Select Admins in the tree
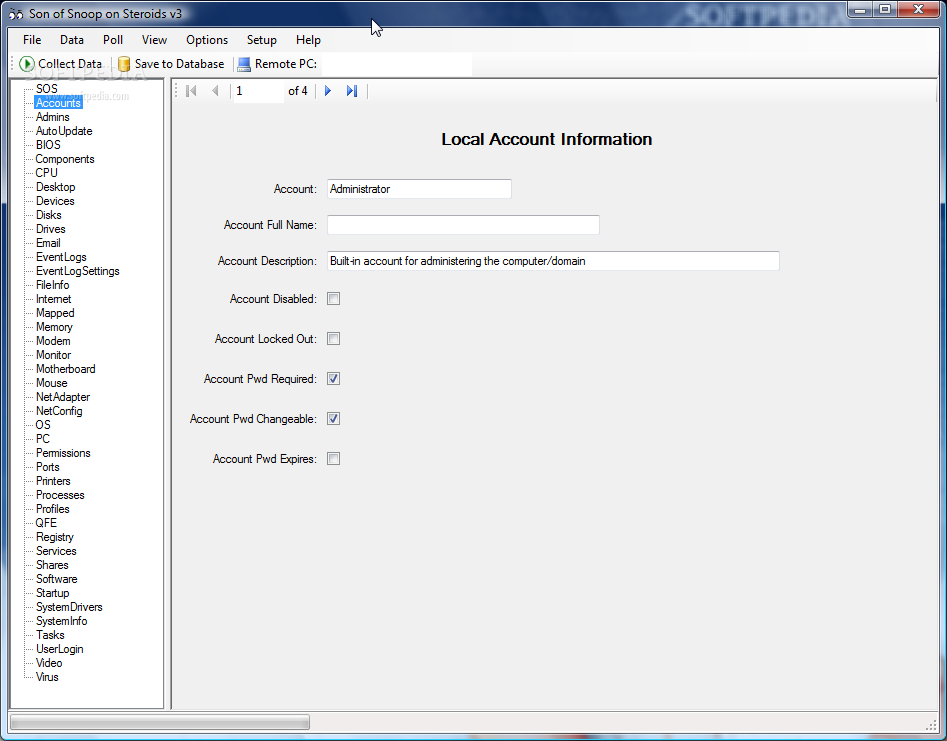Viewport: 947px width, 741px height. tap(53, 117)
